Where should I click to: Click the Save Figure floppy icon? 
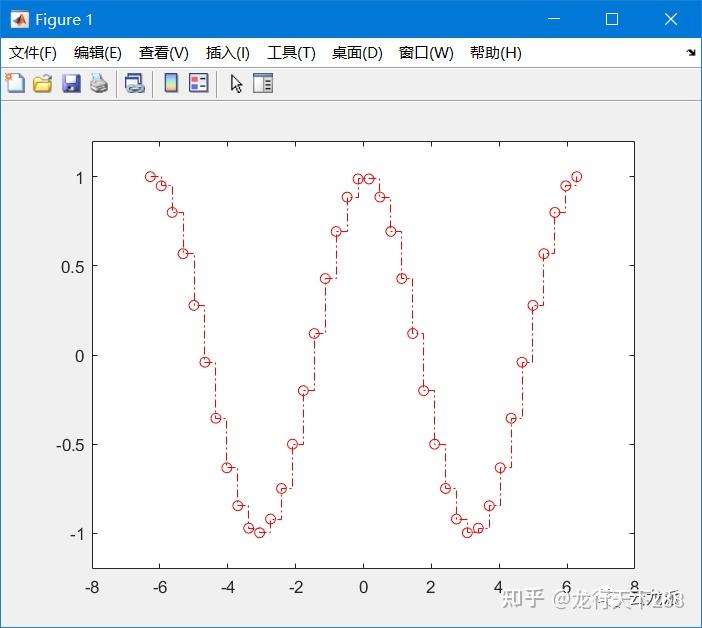pyautogui.click(x=71, y=84)
